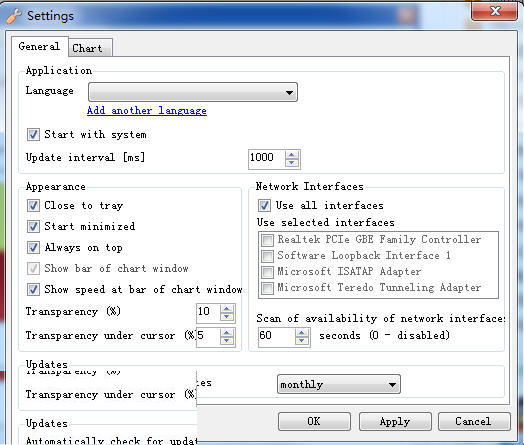Viewport: 524px width, 445px height.
Task: Toggle Show speed at bar of chart window
Action: pos(33,289)
